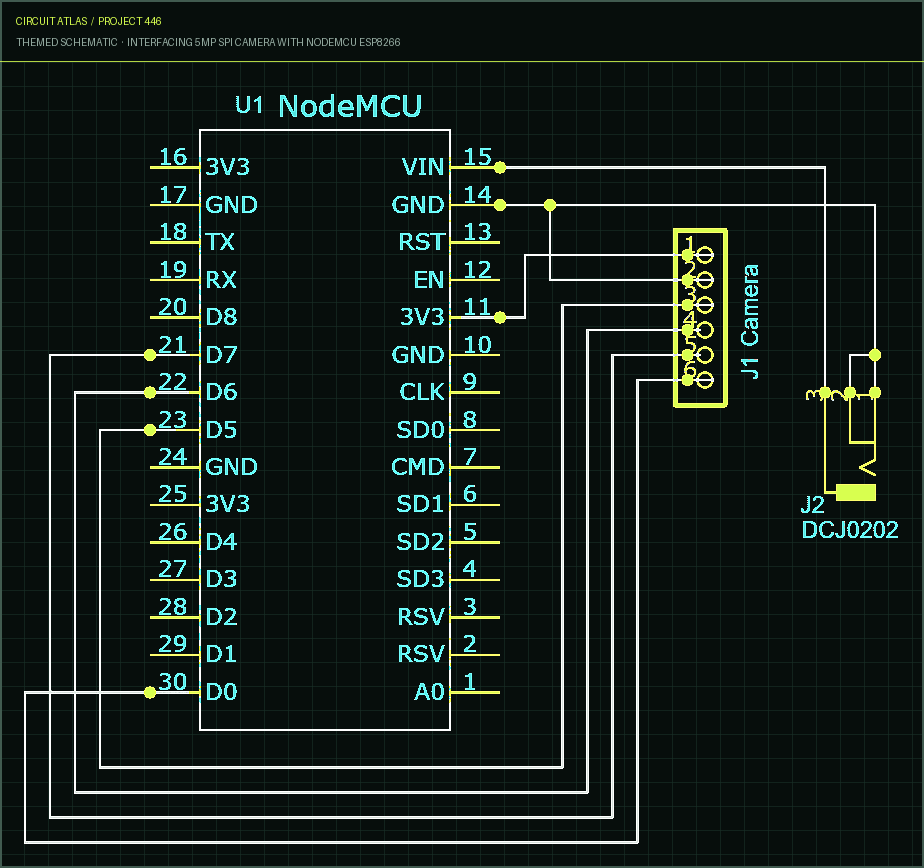Click the RST pin label
Screen dimensions: 924x868
coord(421,242)
